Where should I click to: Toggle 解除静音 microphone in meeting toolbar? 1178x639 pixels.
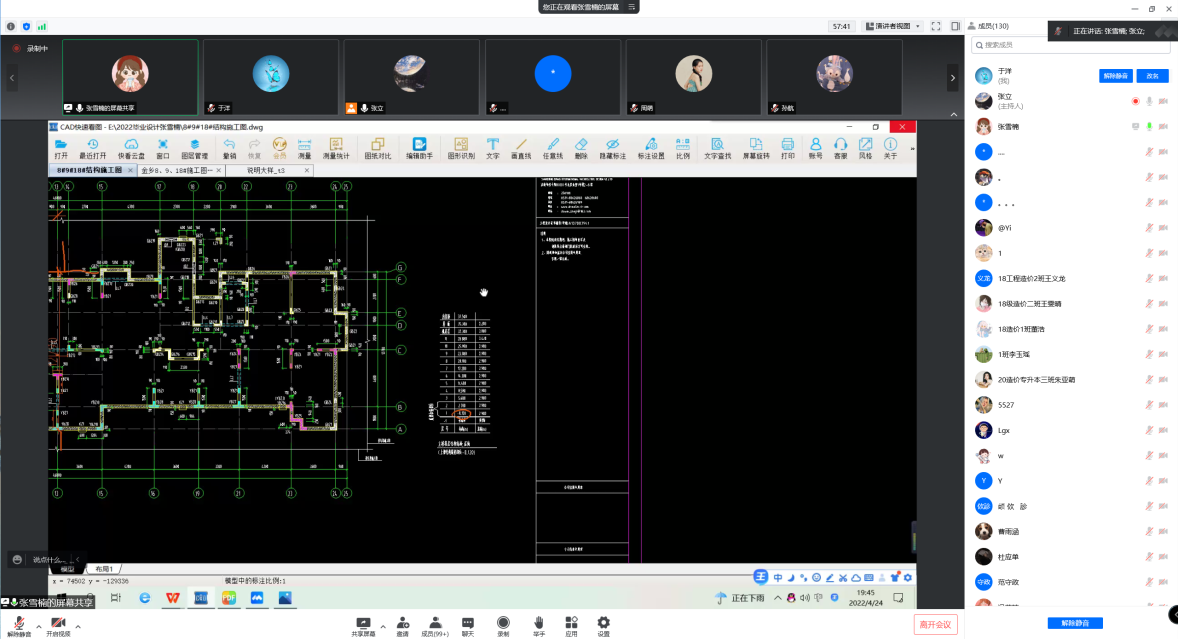(x=19, y=625)
